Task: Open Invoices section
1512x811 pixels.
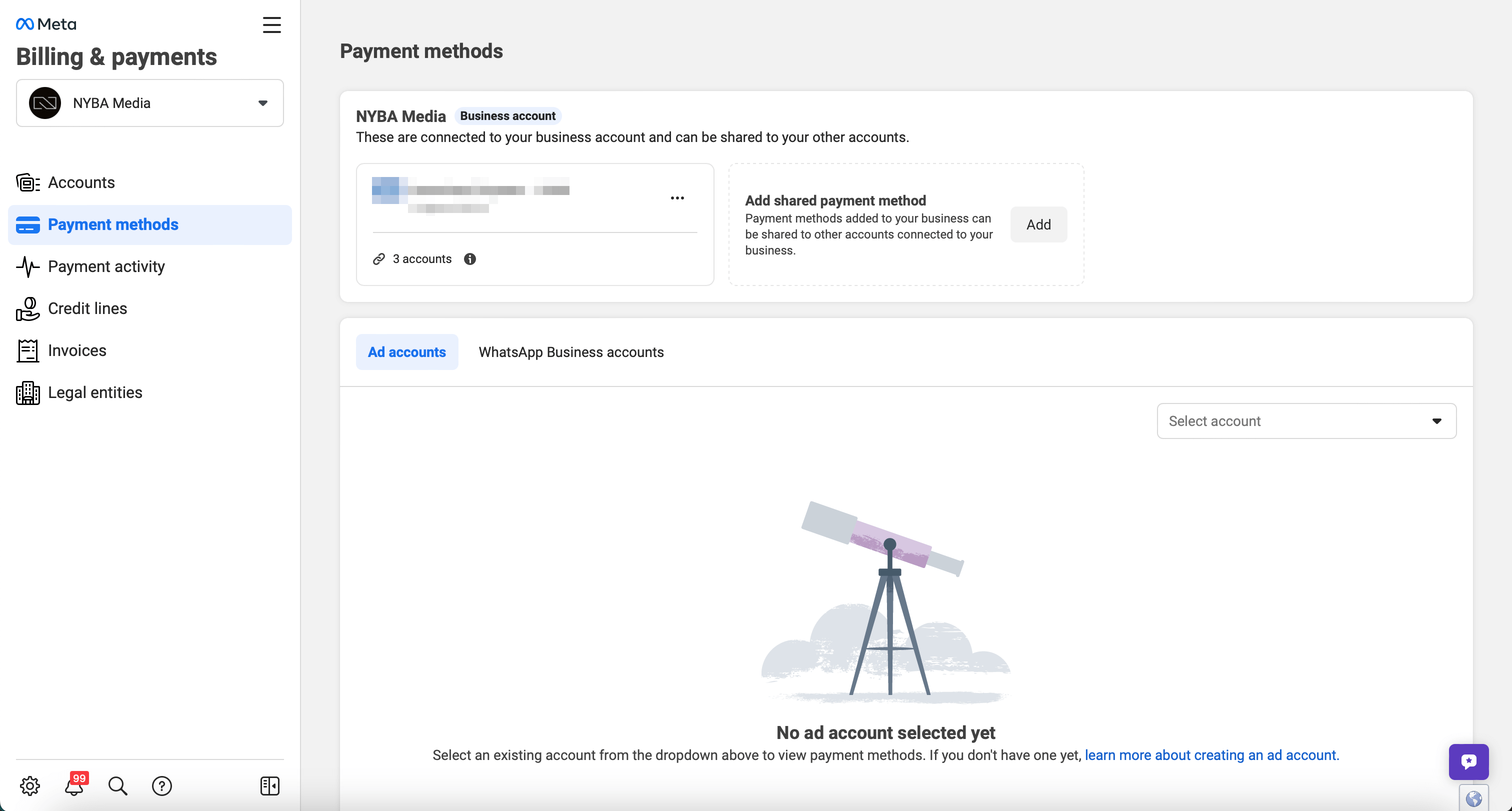Action: pos(149,351)
